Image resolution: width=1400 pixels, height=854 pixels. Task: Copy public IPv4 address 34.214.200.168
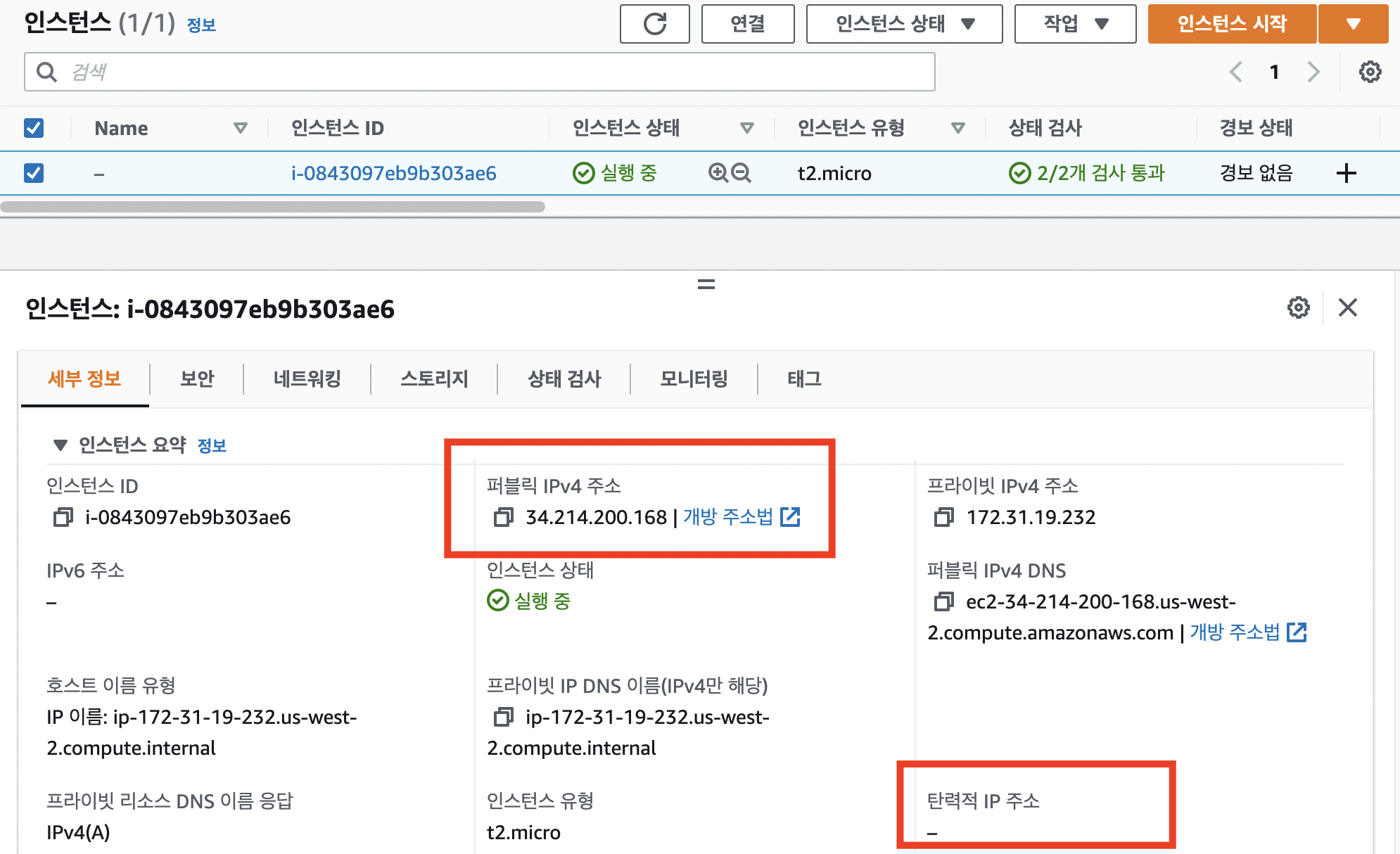503,518
